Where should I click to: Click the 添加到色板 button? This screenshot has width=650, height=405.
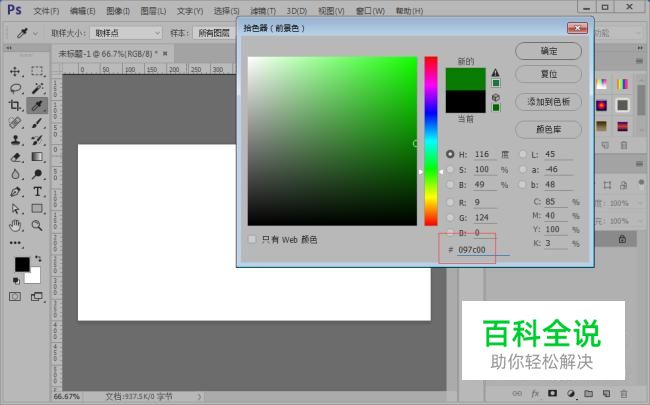tap(548, 102)
